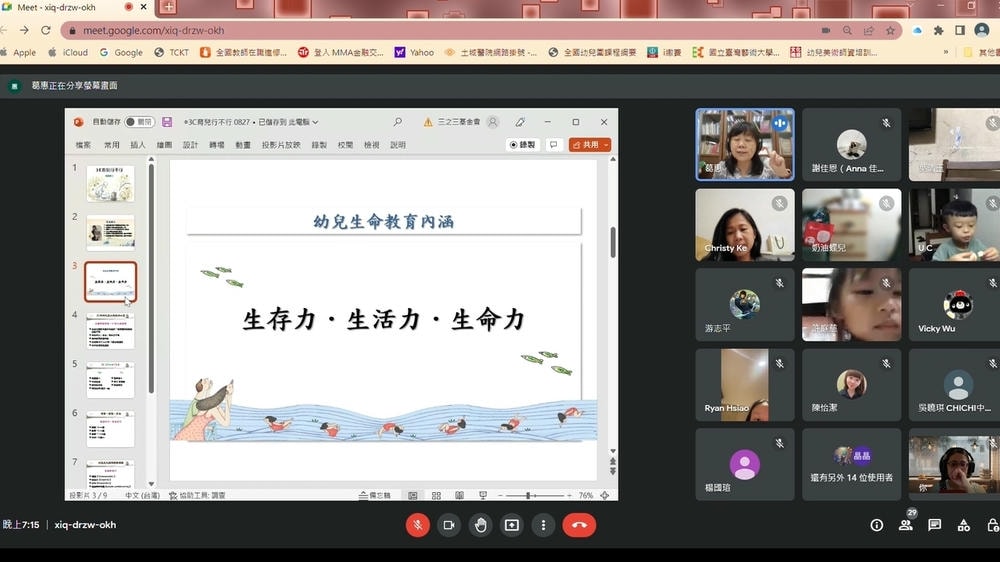Open the Yahoo bookmark in bookmarks bar
The height and width of the screenshot is (562, 1000).
tap(415, 52)
